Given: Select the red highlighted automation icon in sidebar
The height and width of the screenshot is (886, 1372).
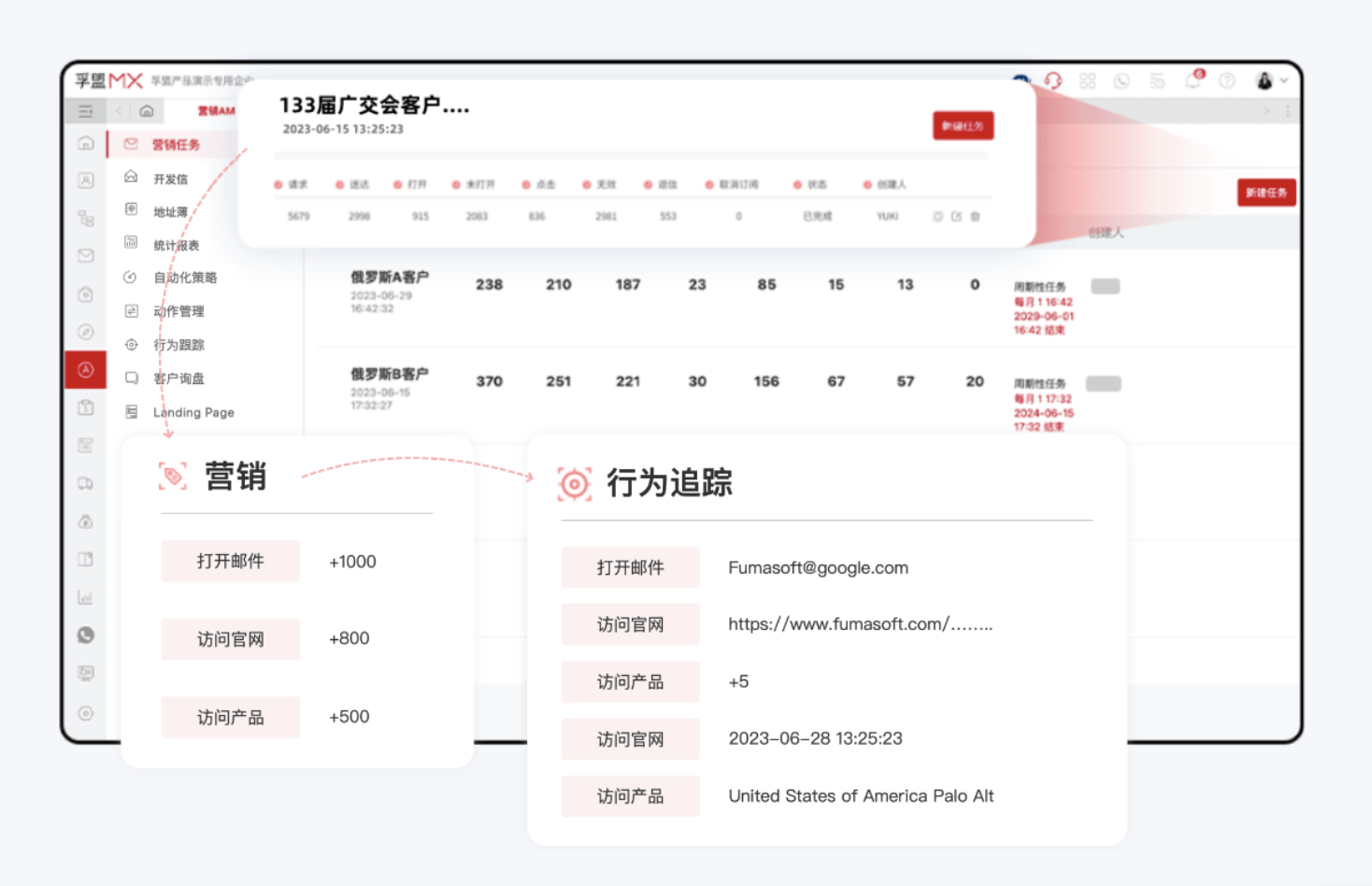Looking at the screenshot, I should 85,370.
